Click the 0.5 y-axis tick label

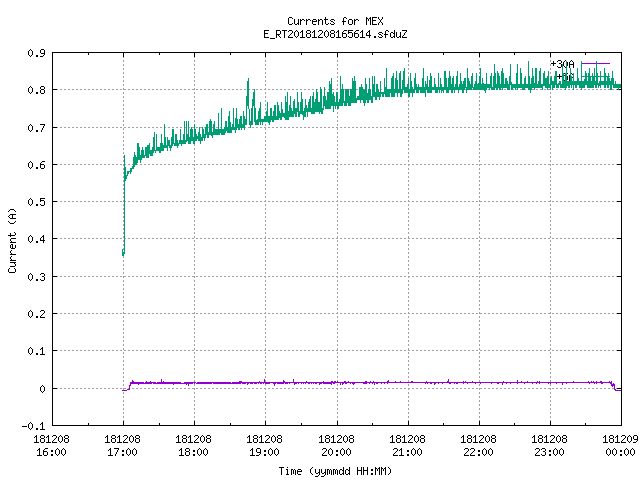click(x=36, y=202)
